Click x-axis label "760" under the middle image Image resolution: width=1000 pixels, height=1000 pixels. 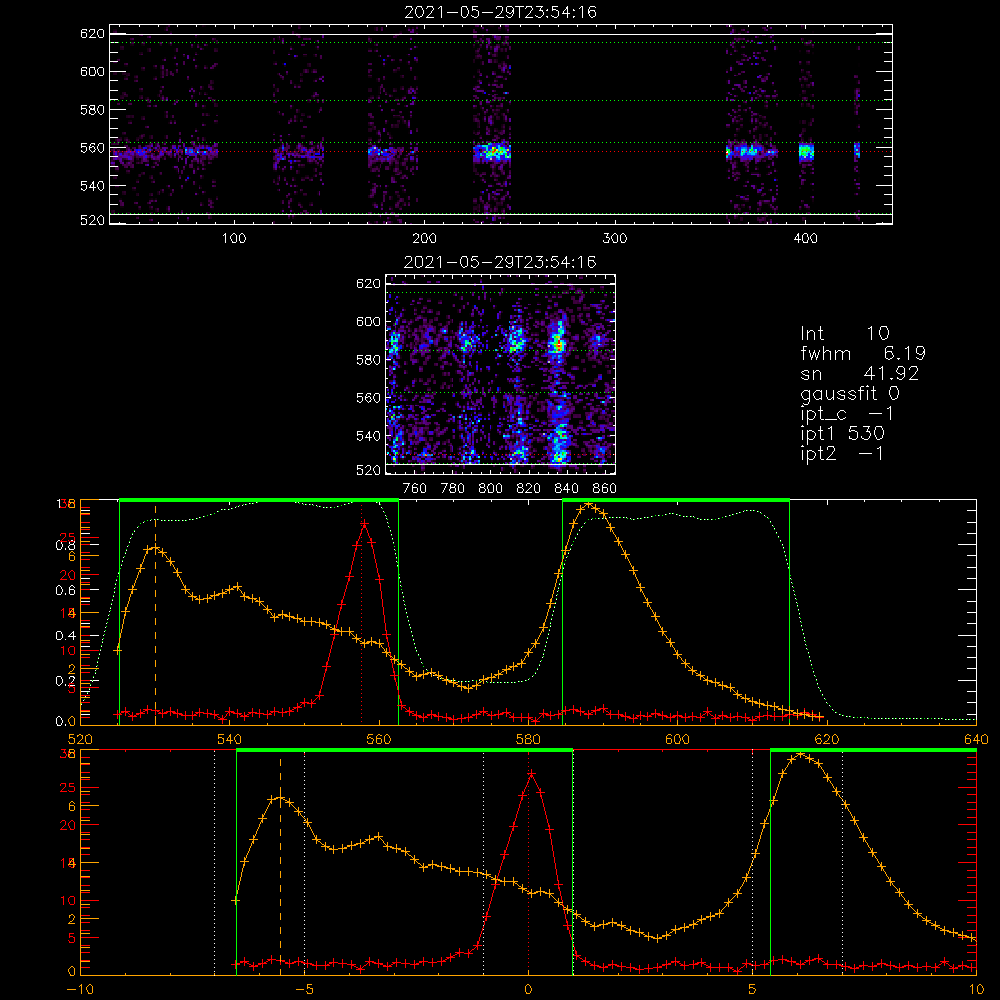[415, 489]
